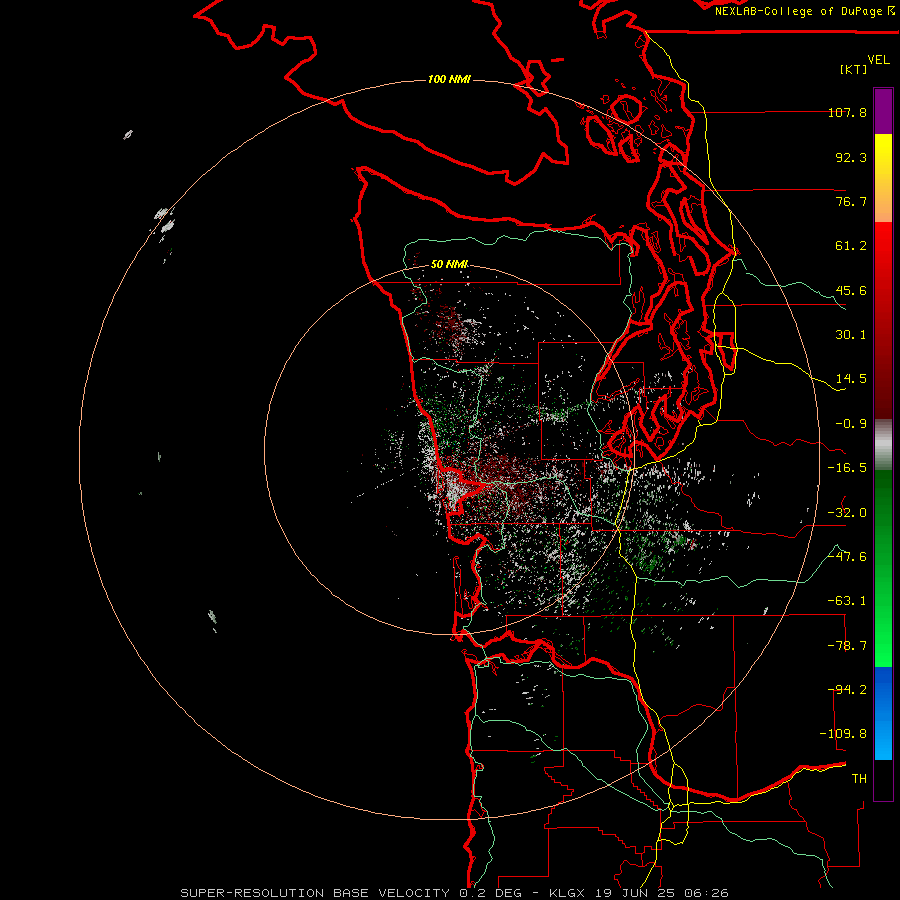Image resolution: width=900 pixels, height=900 pixels.
Task: Click the [KT] units label
Action: (854, 69)
